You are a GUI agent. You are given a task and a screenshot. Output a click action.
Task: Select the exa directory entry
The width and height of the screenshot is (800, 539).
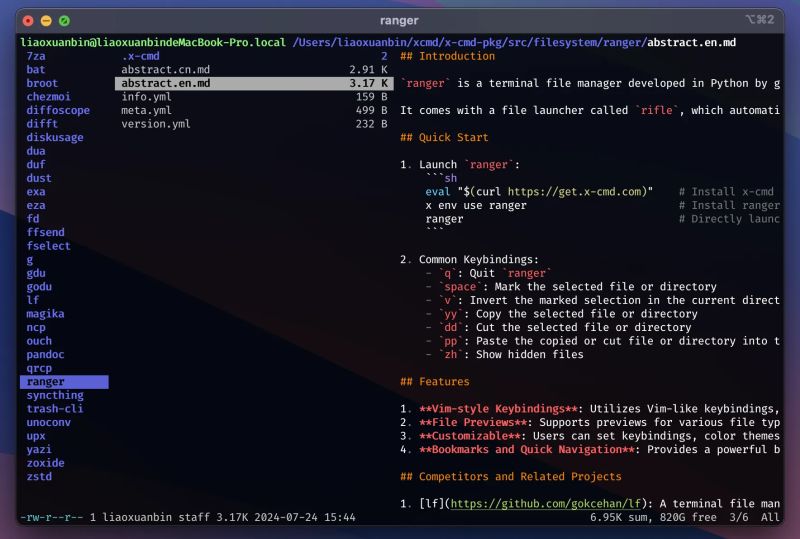point(36,191)
